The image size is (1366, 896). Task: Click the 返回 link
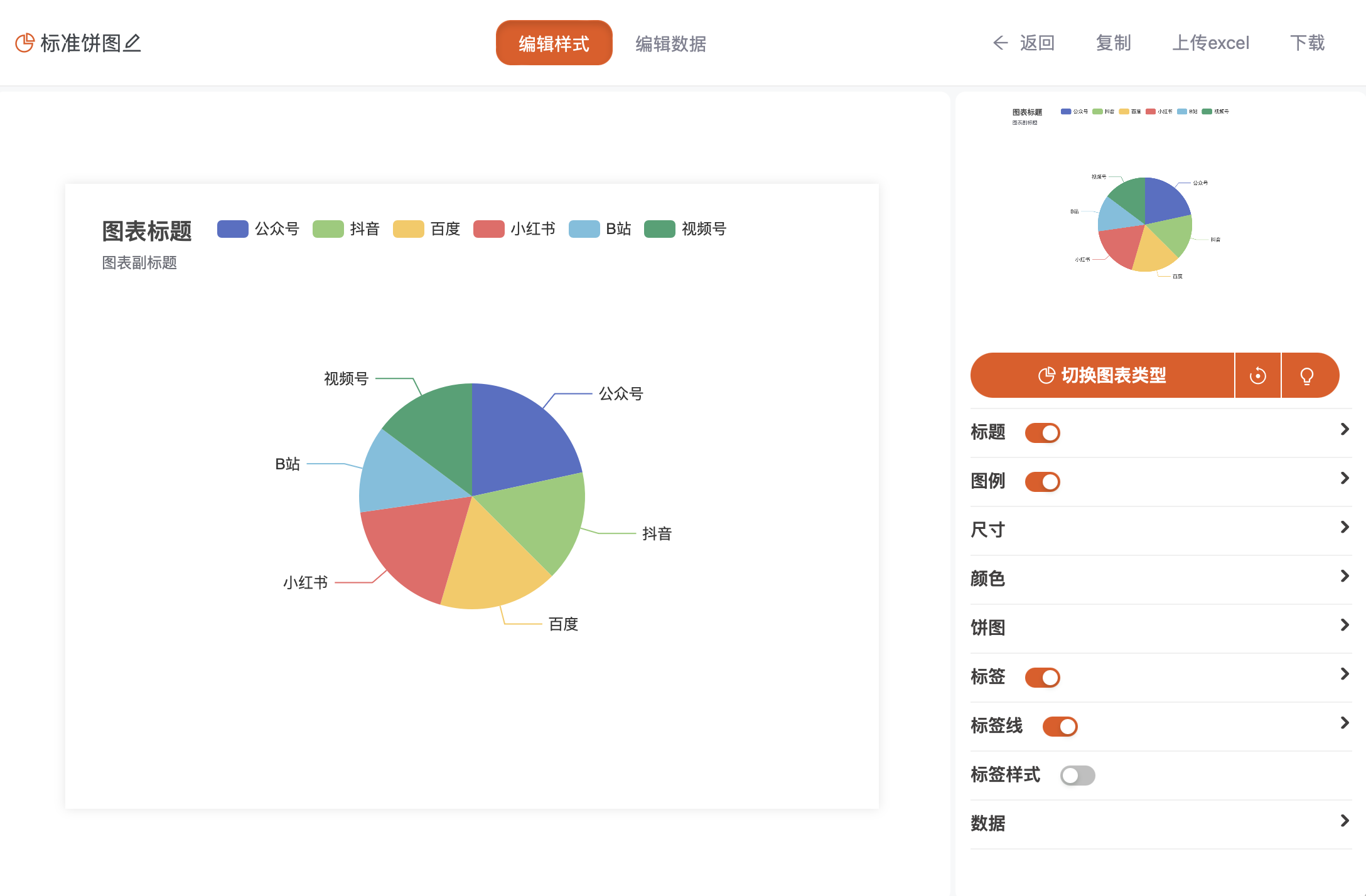point(1037,43)
